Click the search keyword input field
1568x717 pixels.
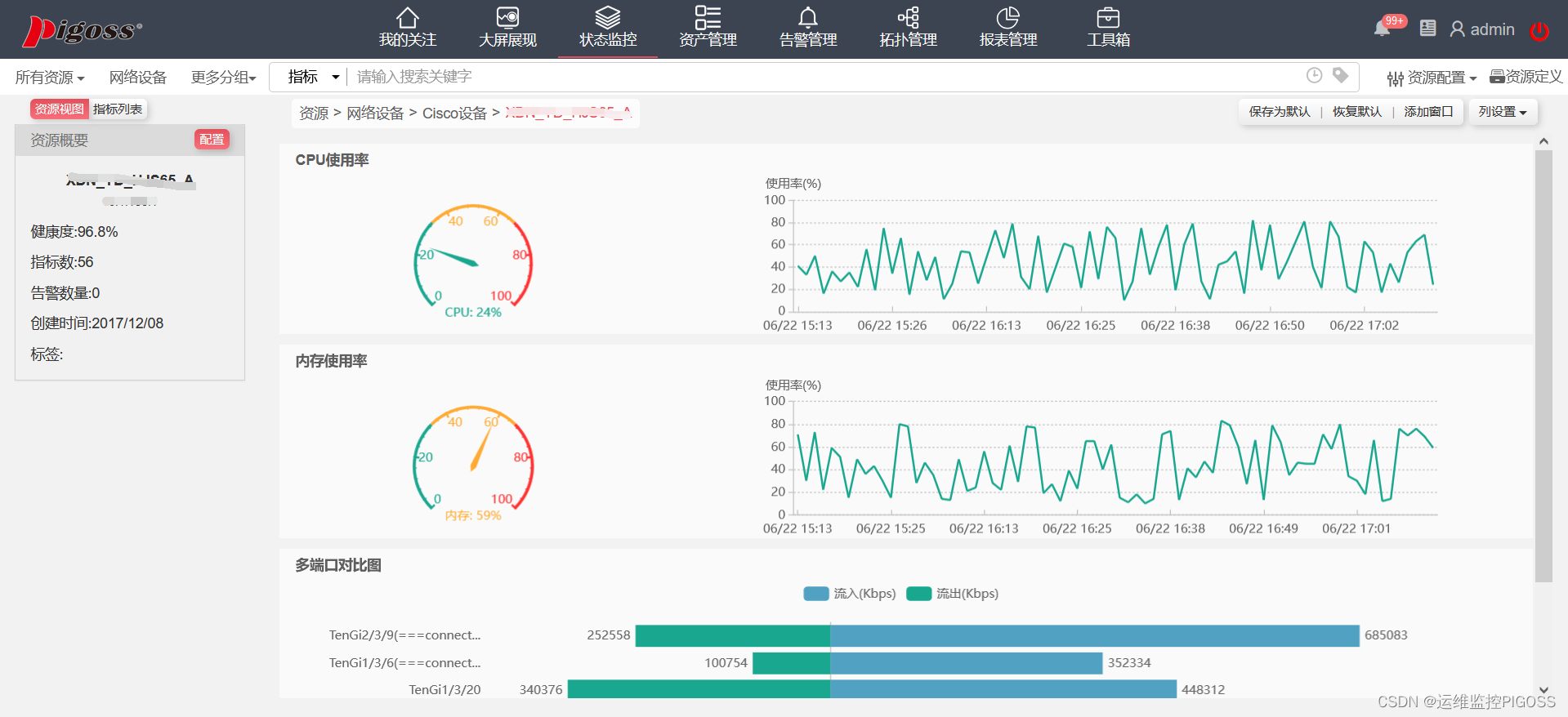[825, 77]
